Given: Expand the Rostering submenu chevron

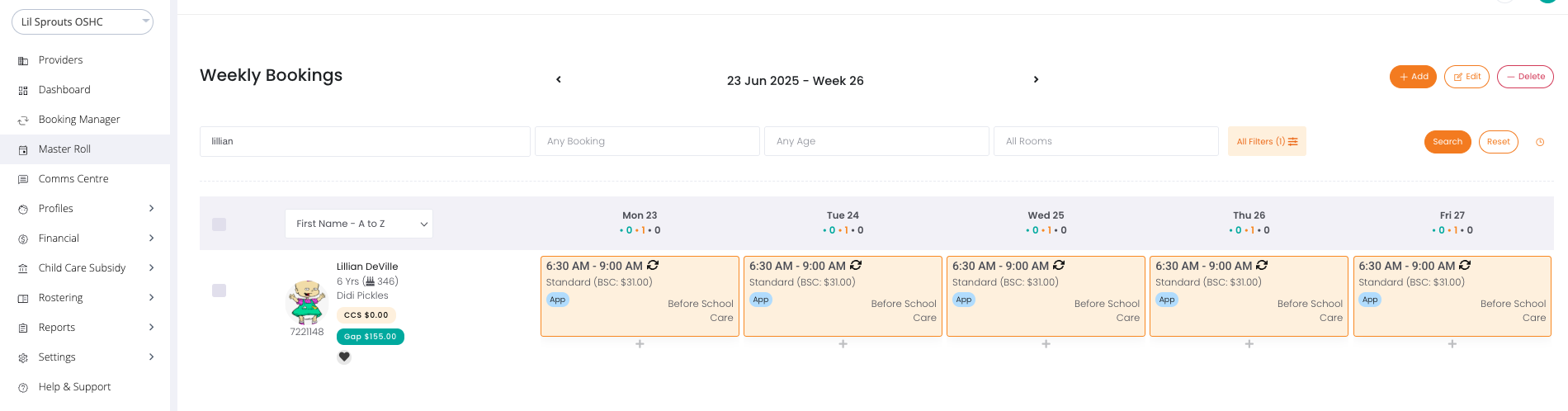Looking at the screenshot, I should (x=151, y=298).
